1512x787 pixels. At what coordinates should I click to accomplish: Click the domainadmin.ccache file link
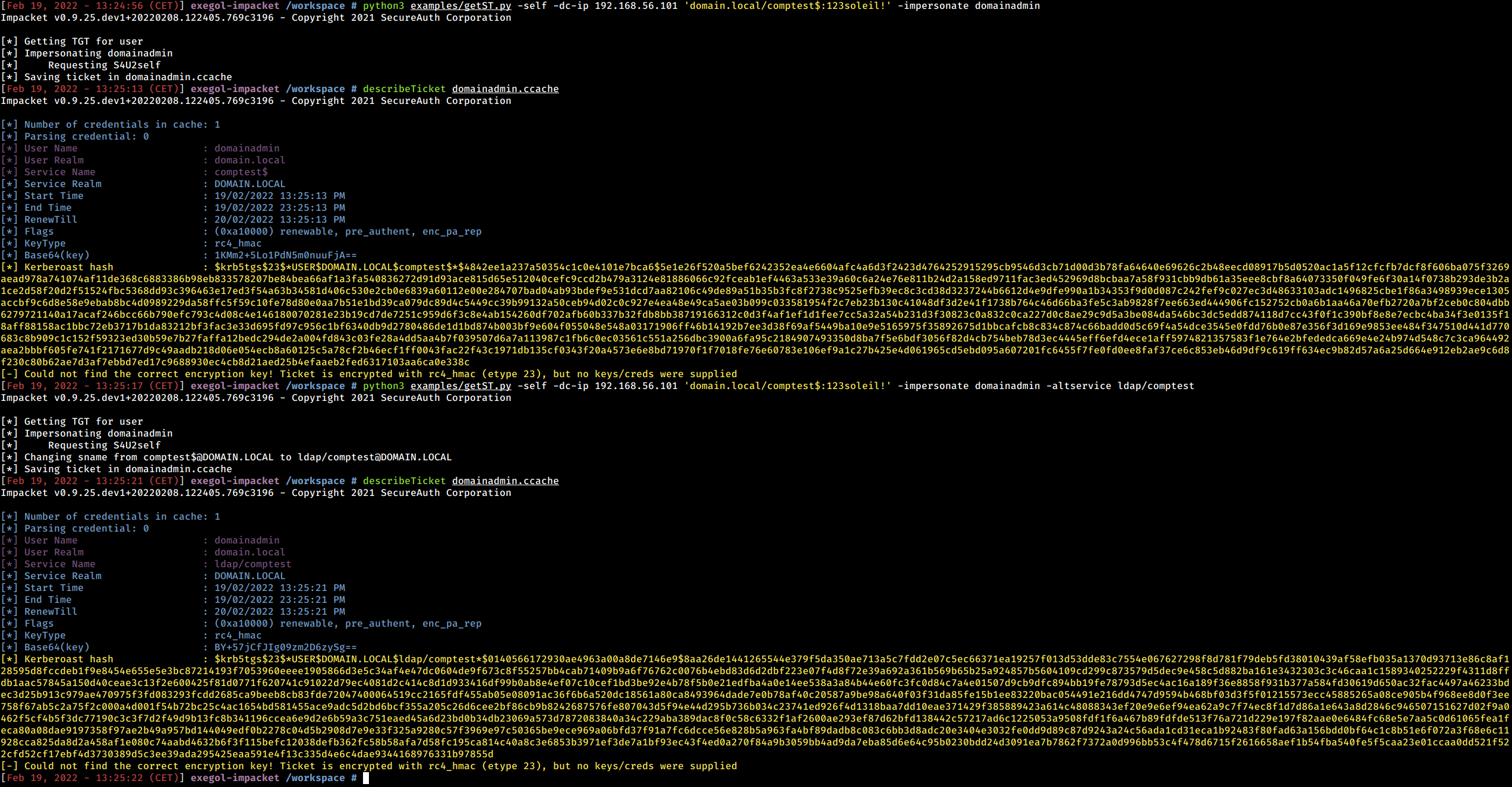tap(506, 89)
